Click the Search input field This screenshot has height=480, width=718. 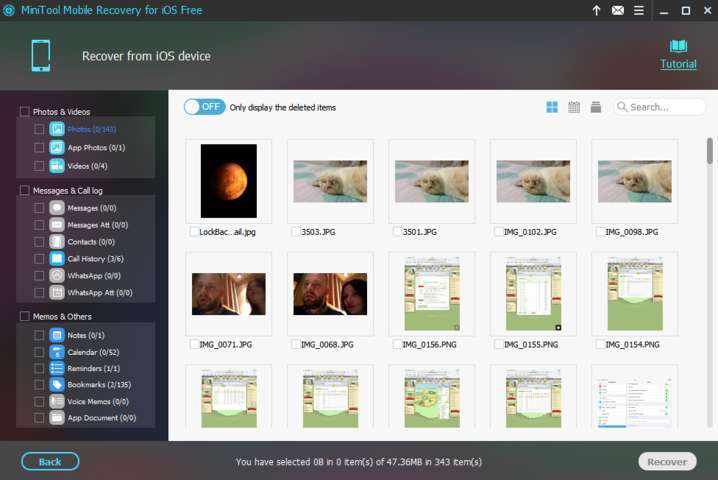click(x=660, y=107)
